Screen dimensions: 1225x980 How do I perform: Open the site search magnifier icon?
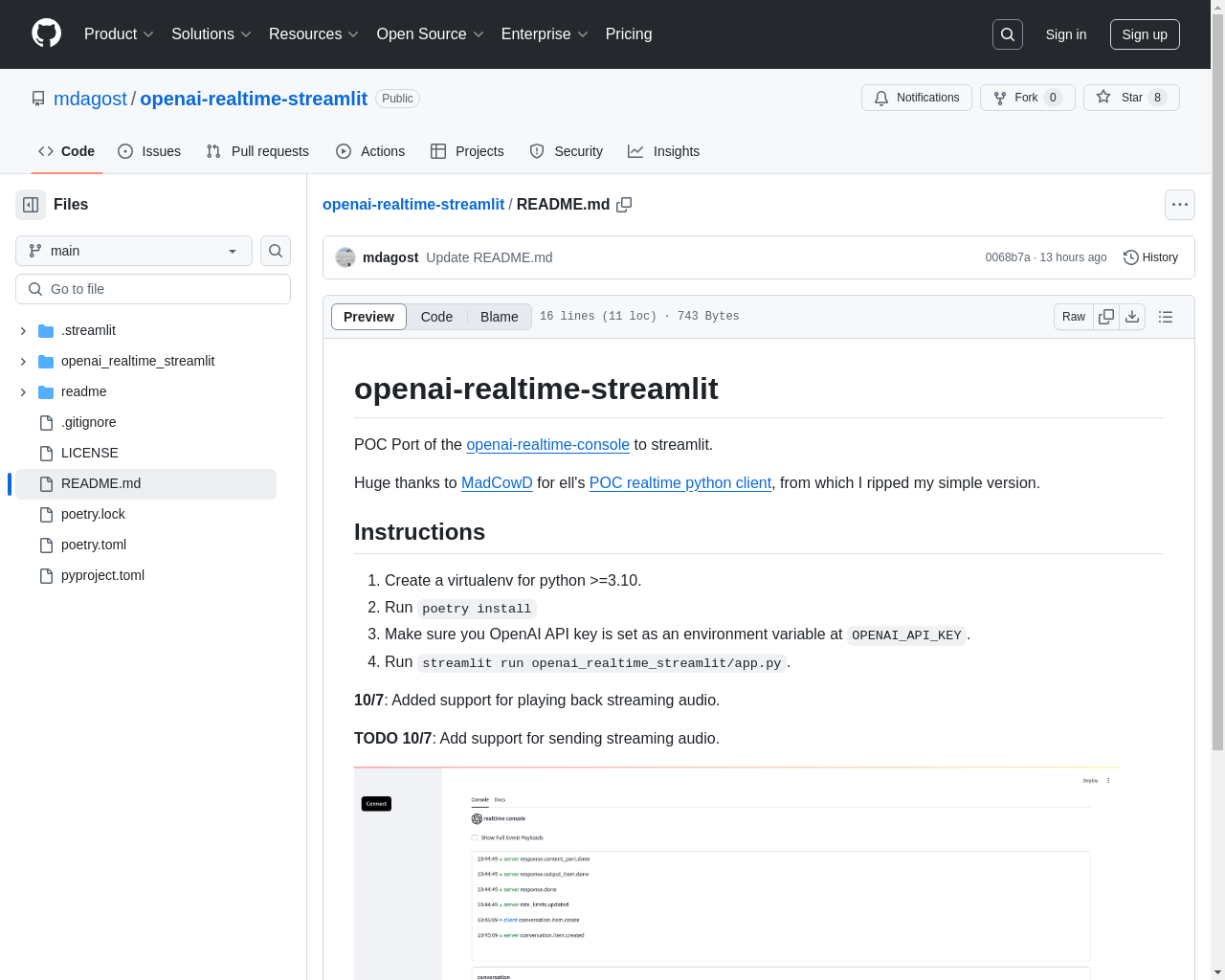(x=1008, y=34)
